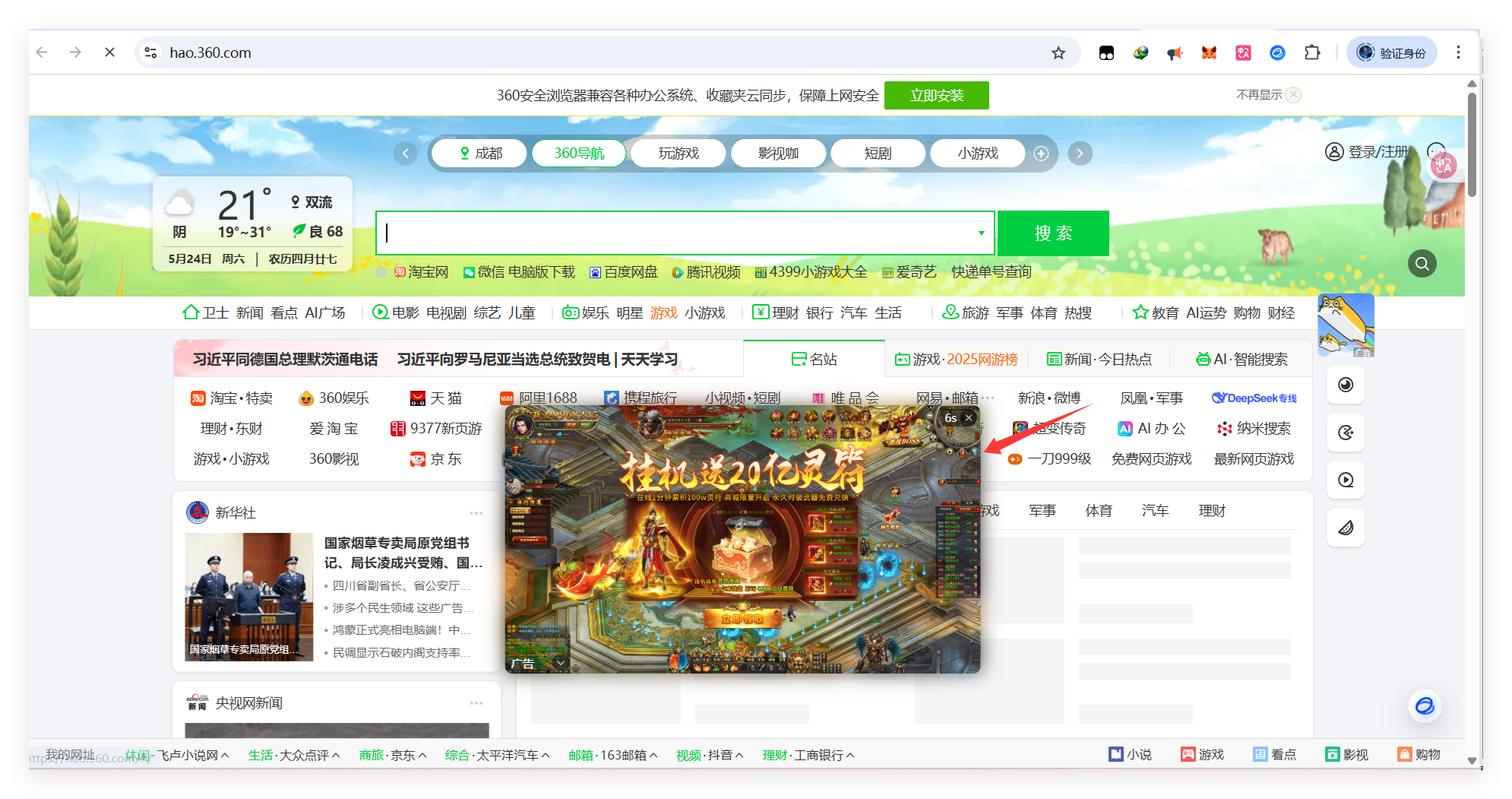Click the cartoon bird ad thumbnail

(1346, 325)
